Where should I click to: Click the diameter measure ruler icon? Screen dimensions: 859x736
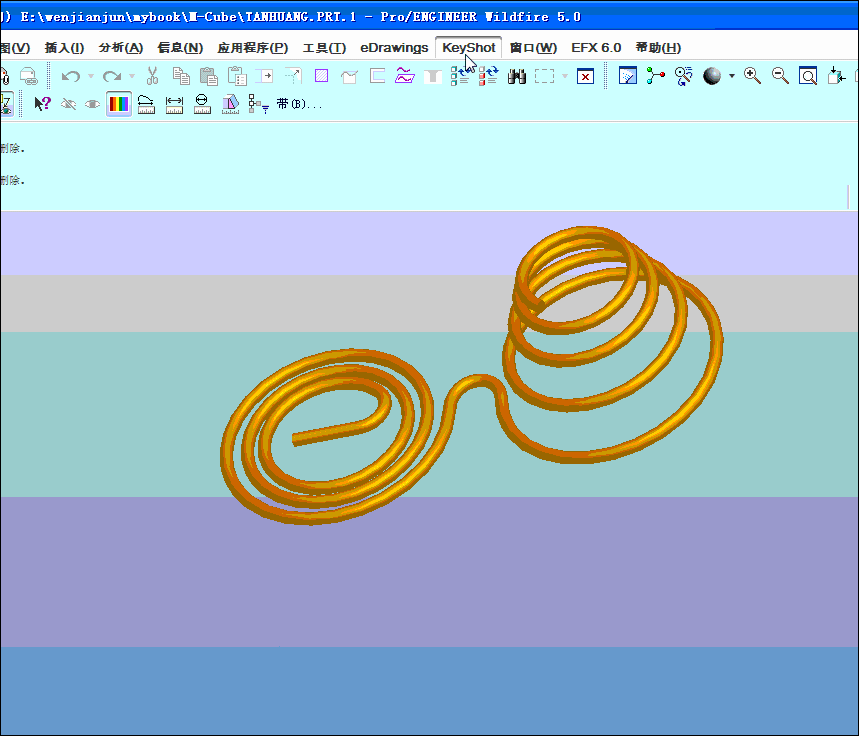(x=202, y=104)
